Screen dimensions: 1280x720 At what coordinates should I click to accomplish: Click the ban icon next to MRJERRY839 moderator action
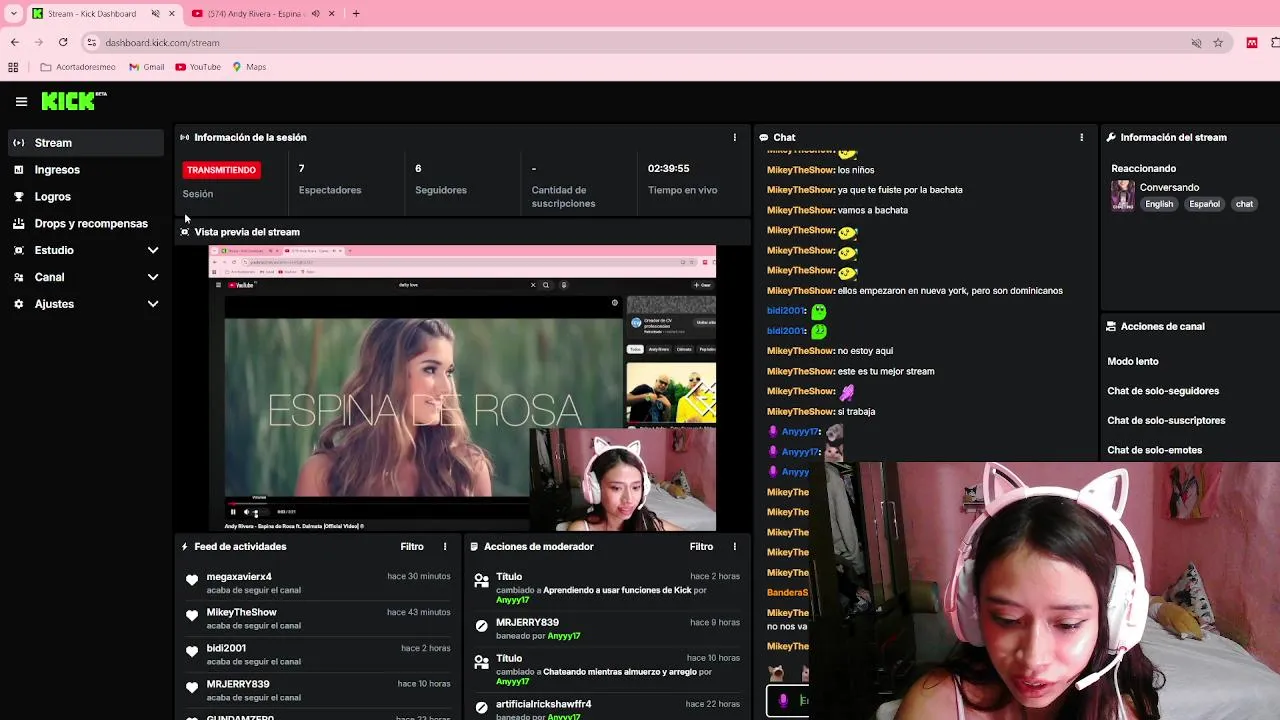481,626
